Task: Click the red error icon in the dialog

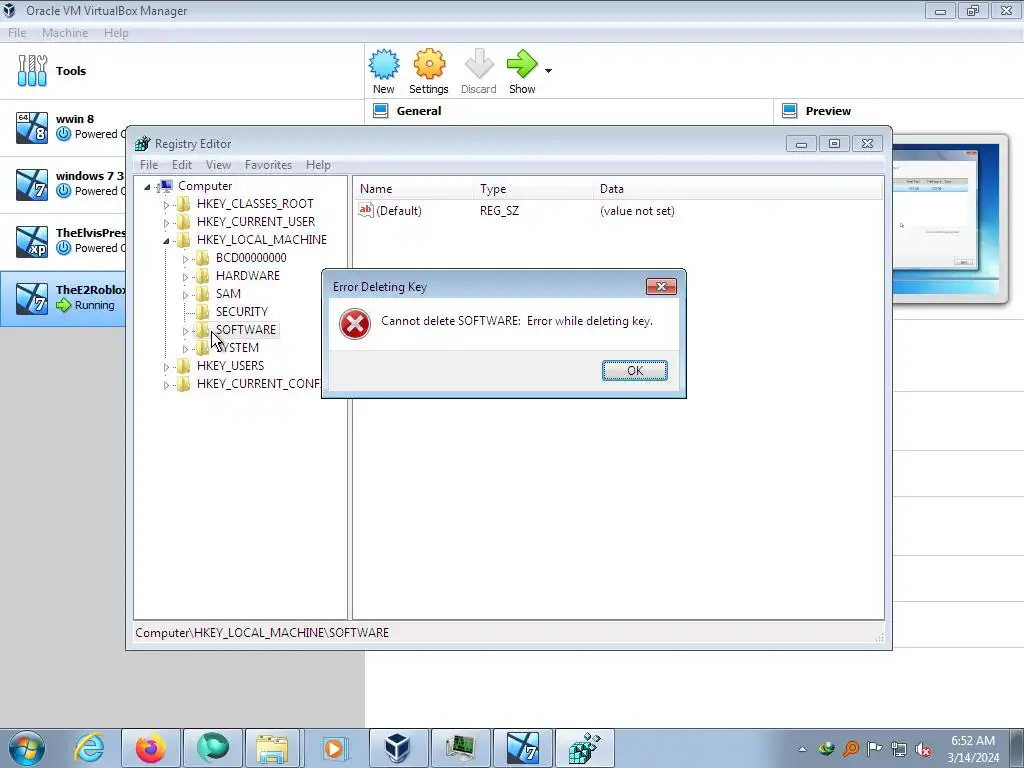Action: [355, 324]
